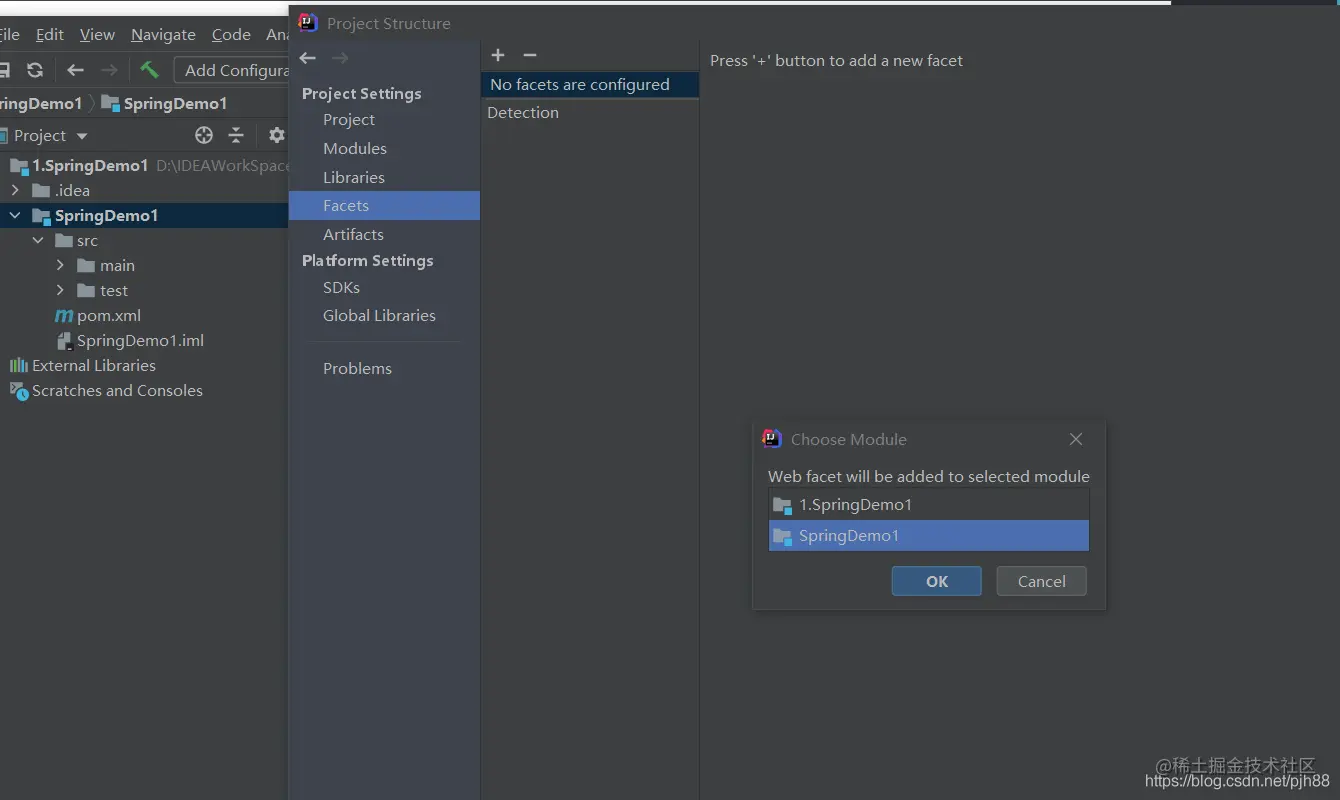Click the collapse-all icon in Project panel header

tap(236, 135)
